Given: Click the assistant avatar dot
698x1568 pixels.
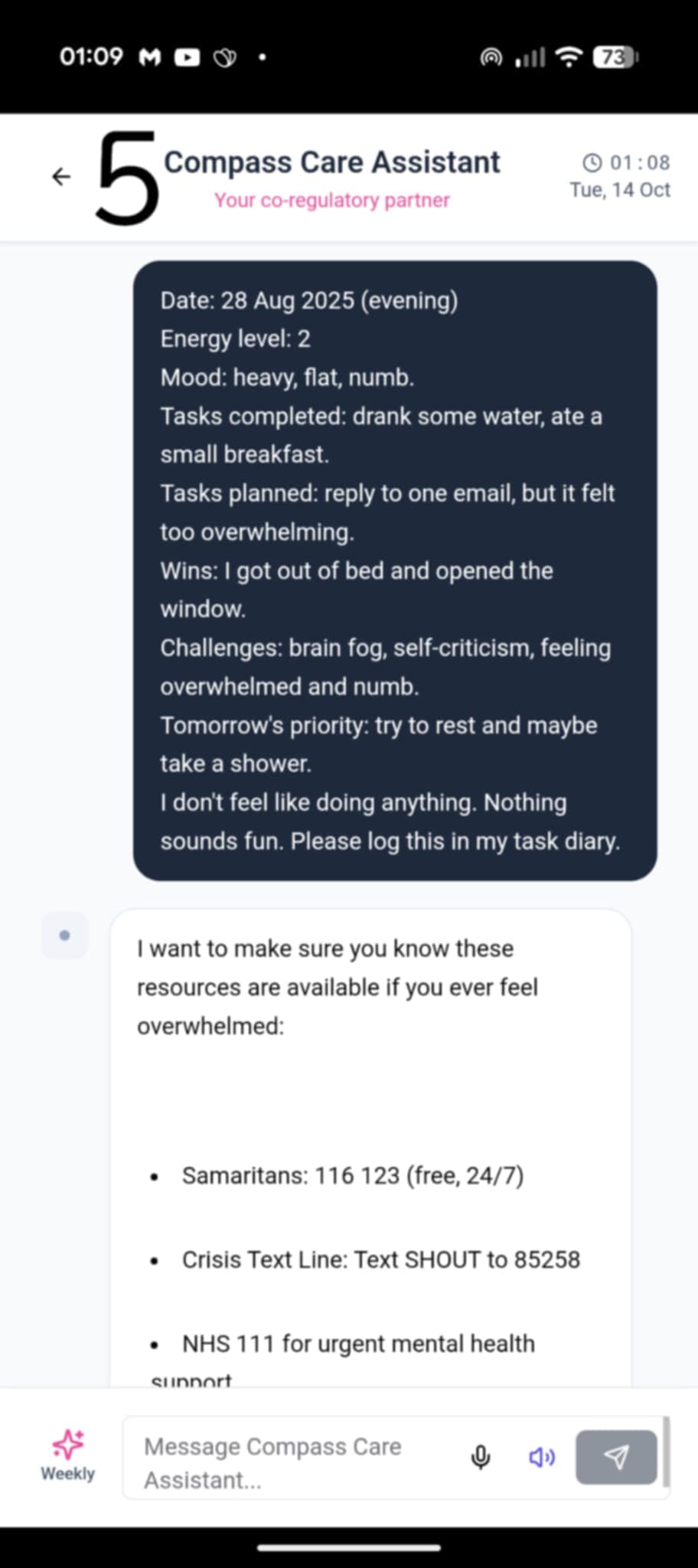Looking at the screenshot, I should pyautogui.click(x=64, y=935).
